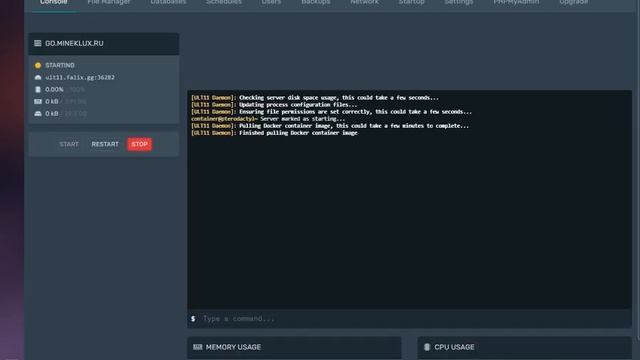
Task: Open the File Manager tab
Action: pos(109,2)
